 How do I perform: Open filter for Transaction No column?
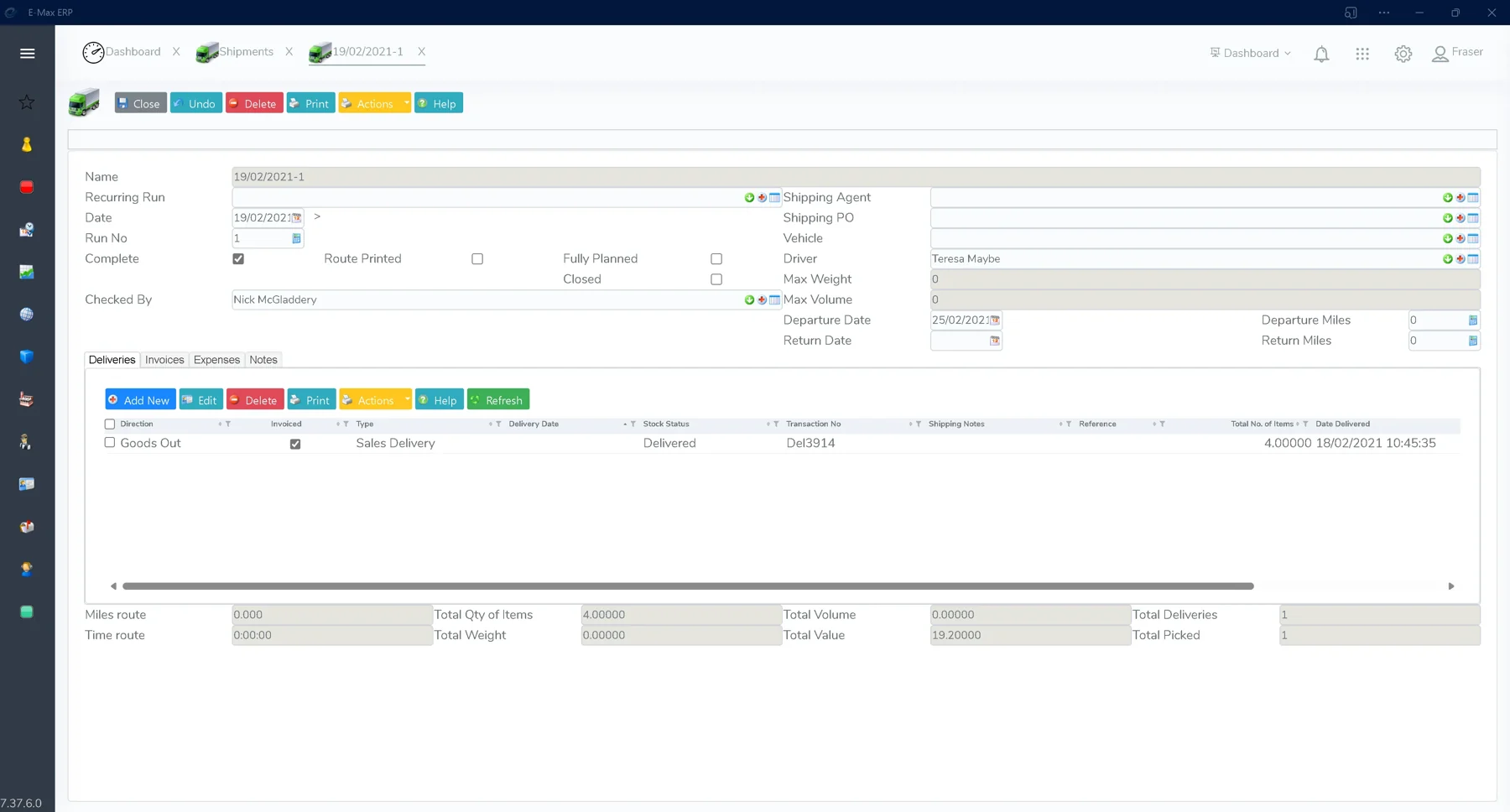(919, 424)
